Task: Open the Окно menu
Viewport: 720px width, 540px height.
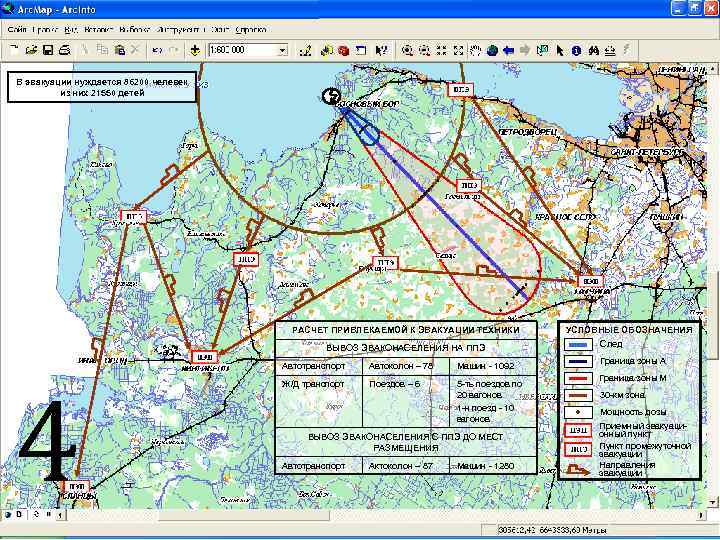Action: click(220, 30)
